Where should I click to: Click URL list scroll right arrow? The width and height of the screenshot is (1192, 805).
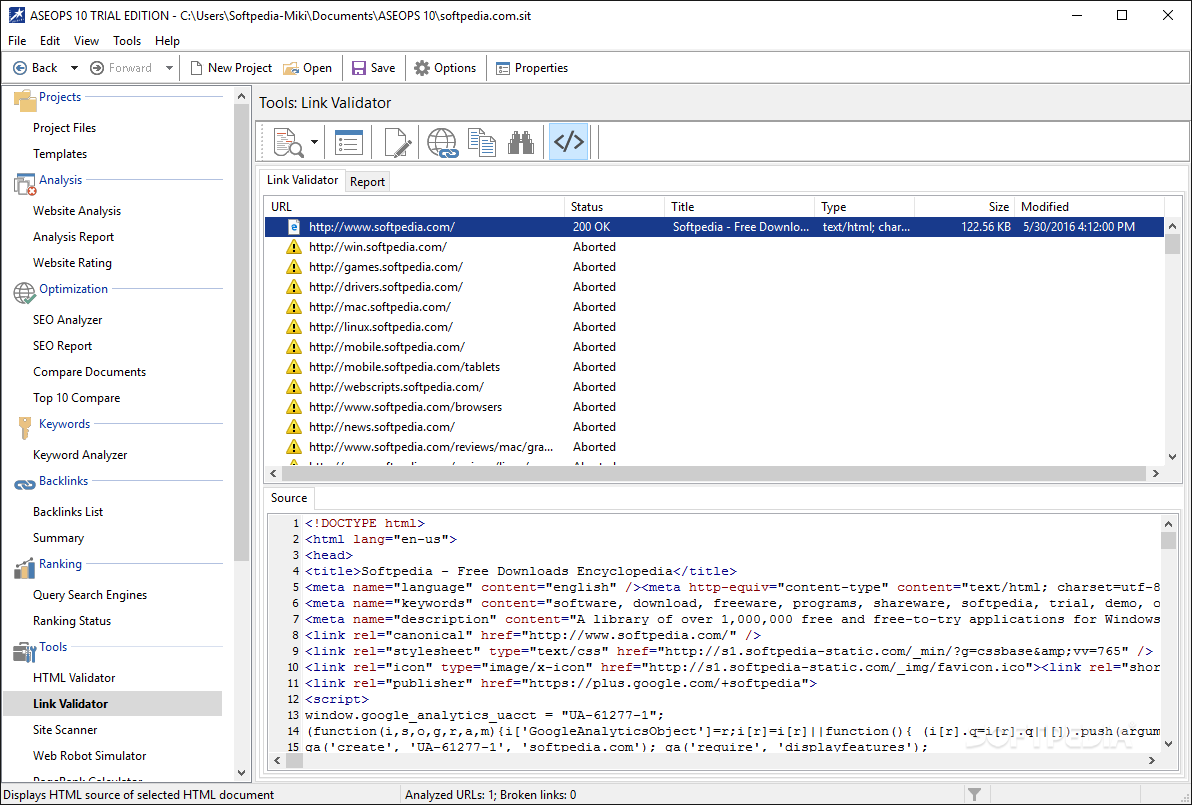coord(1155,474)
